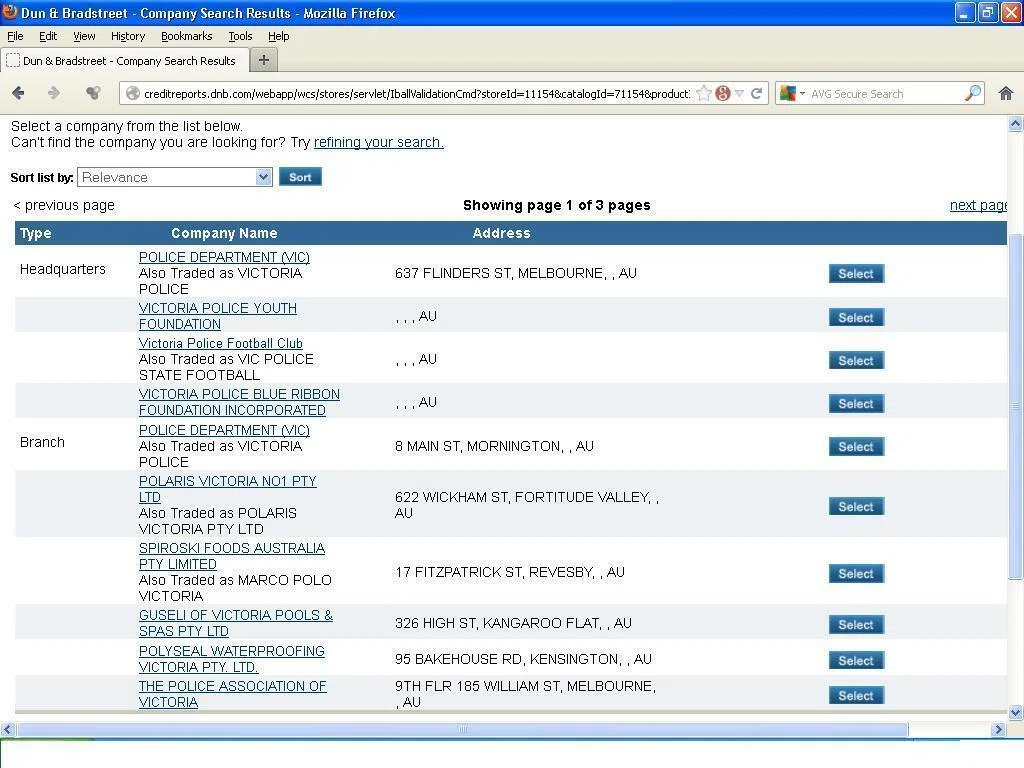Select the 8 MAIN ST Mornington branch
Viewport: 1024px width, 768px height.
click(856, 447)
